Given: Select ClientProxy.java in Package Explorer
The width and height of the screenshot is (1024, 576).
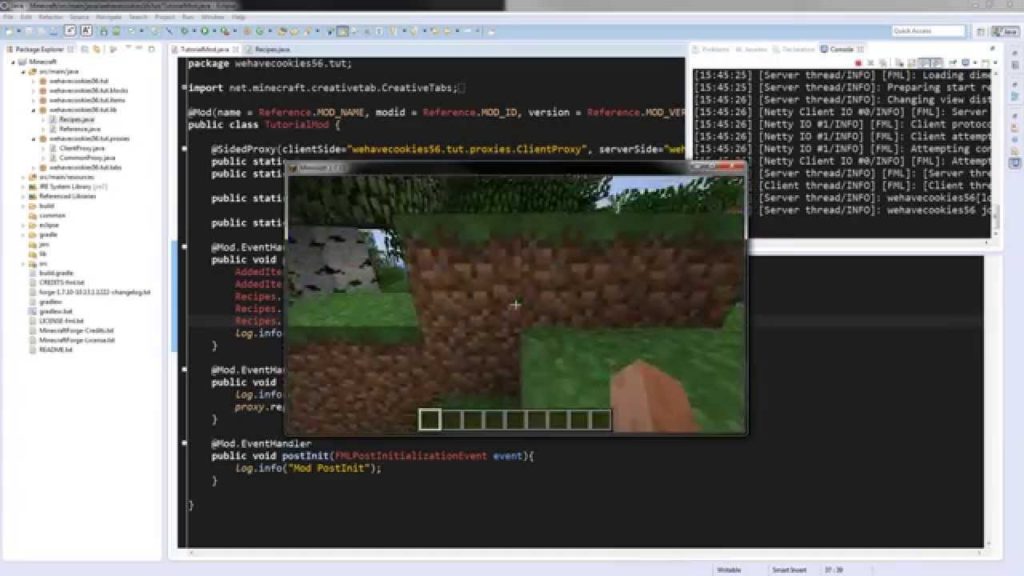Looking at the screenshot, I should pyautogui.click(x=82, y=148).
